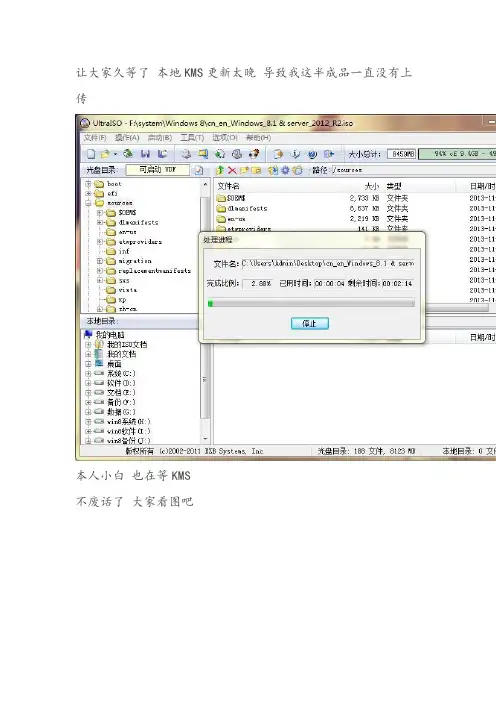Click the blue info 'i' toolbar icon
The image size is (496, 702).
tap(295, 154)
